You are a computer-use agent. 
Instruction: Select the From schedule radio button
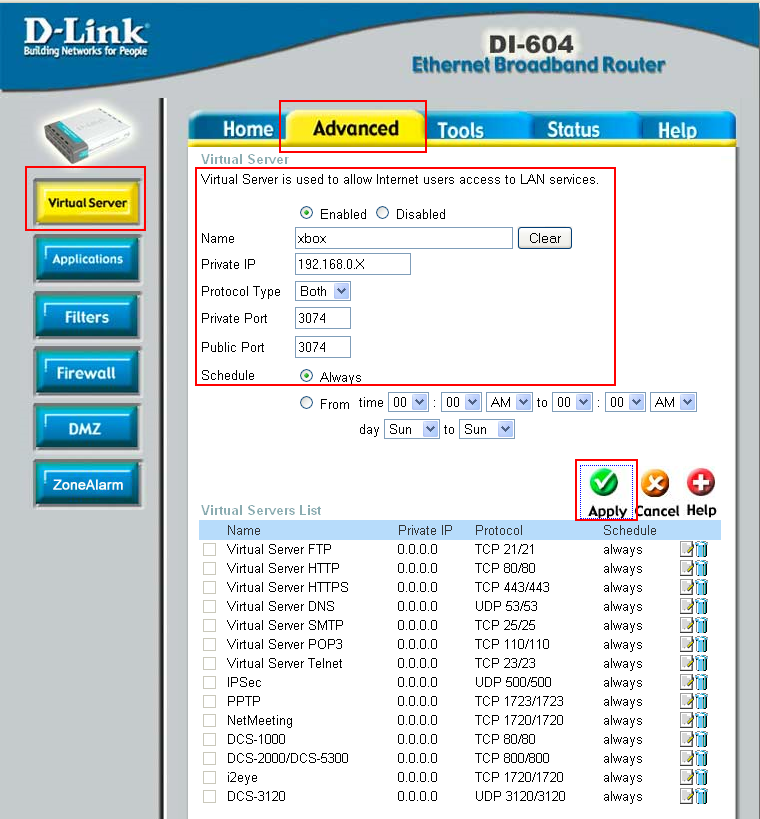(x=307, y=403)
